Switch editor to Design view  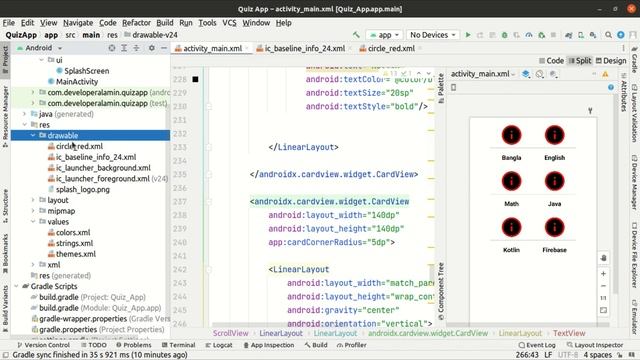(611, 61)
